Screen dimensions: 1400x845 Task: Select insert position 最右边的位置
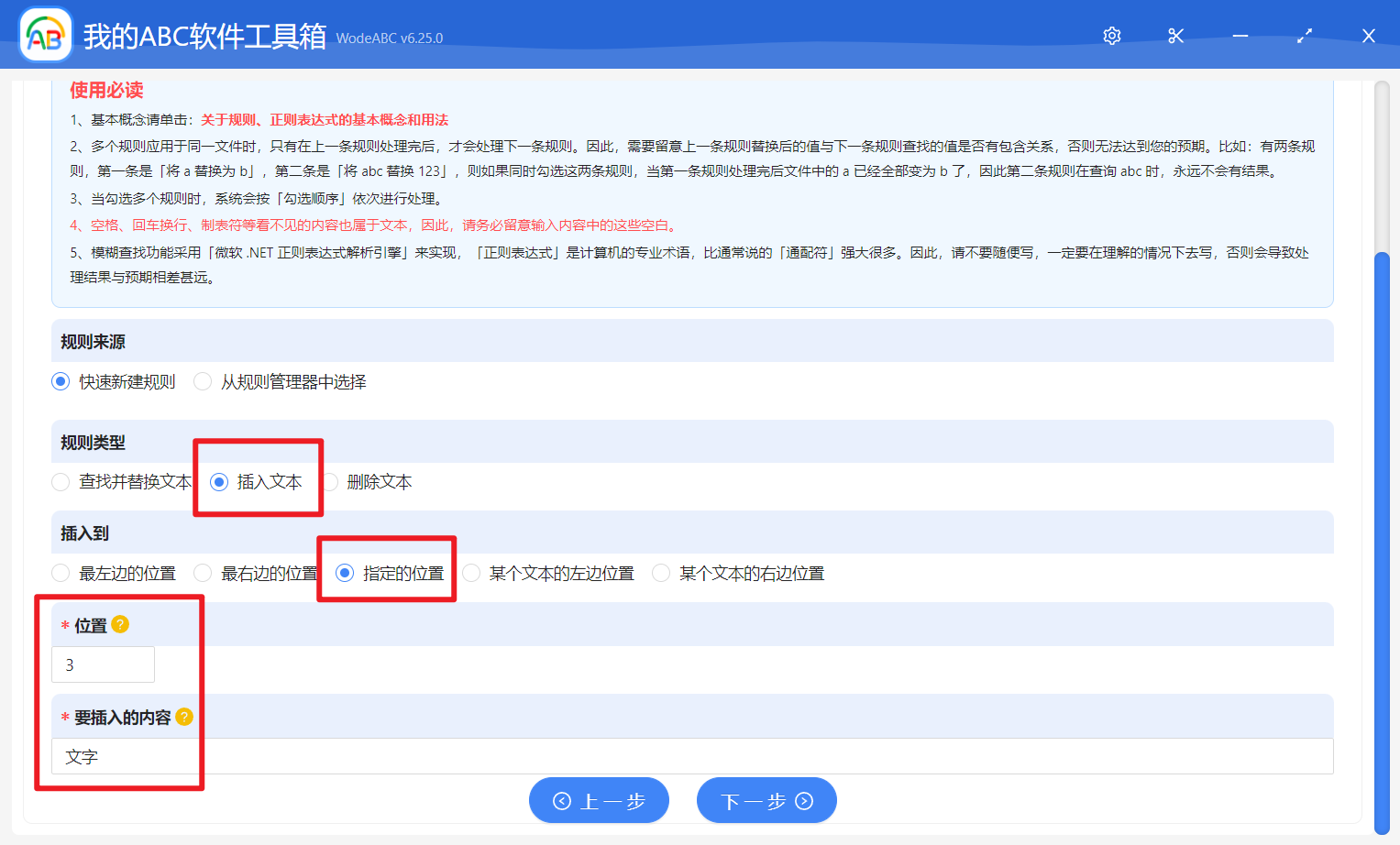pyautogui.click(x=203, y=573)
